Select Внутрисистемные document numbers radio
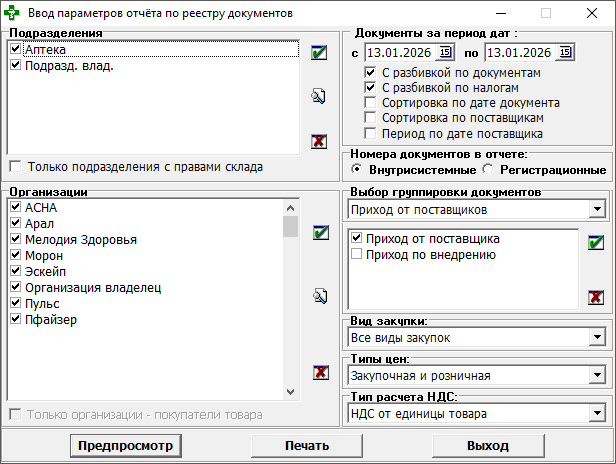Image resolution: width=616 pixels, height=464 pixels. (356, 169)
